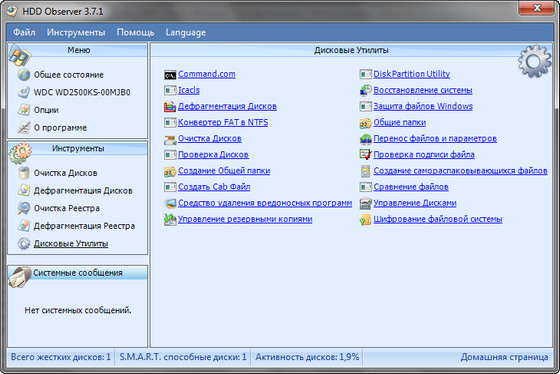Viewport: 560px width, 374px height.
Task: Open the Language menu
Action: coord(185,33)
